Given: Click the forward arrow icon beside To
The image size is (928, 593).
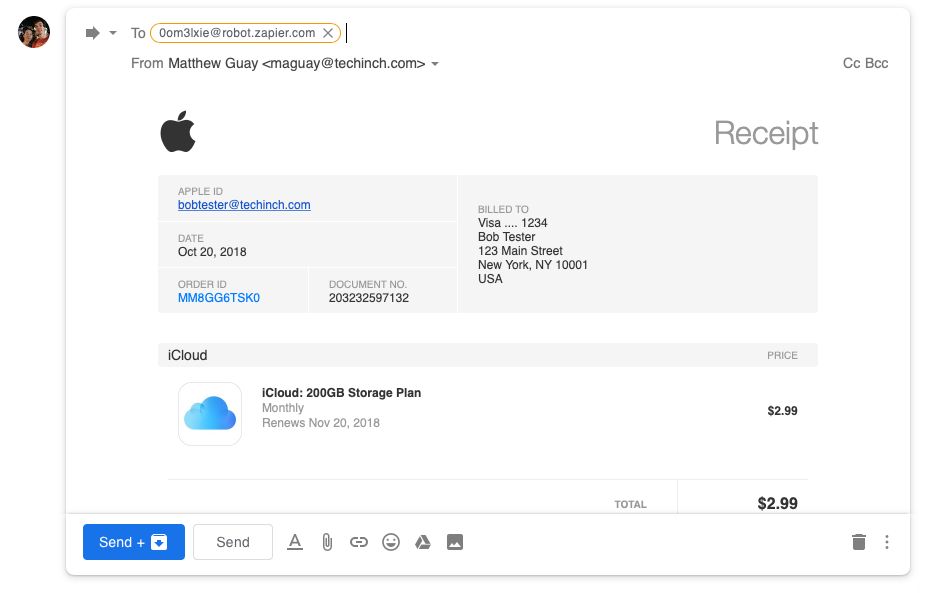Looking at the screenshot, I should tap(93, 33).
